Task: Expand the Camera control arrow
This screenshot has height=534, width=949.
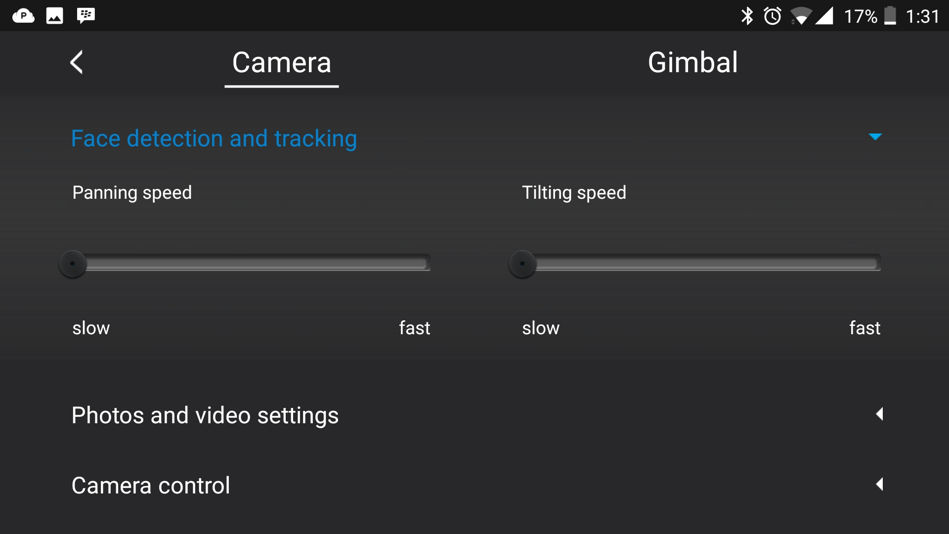Action: click(879, 484)
